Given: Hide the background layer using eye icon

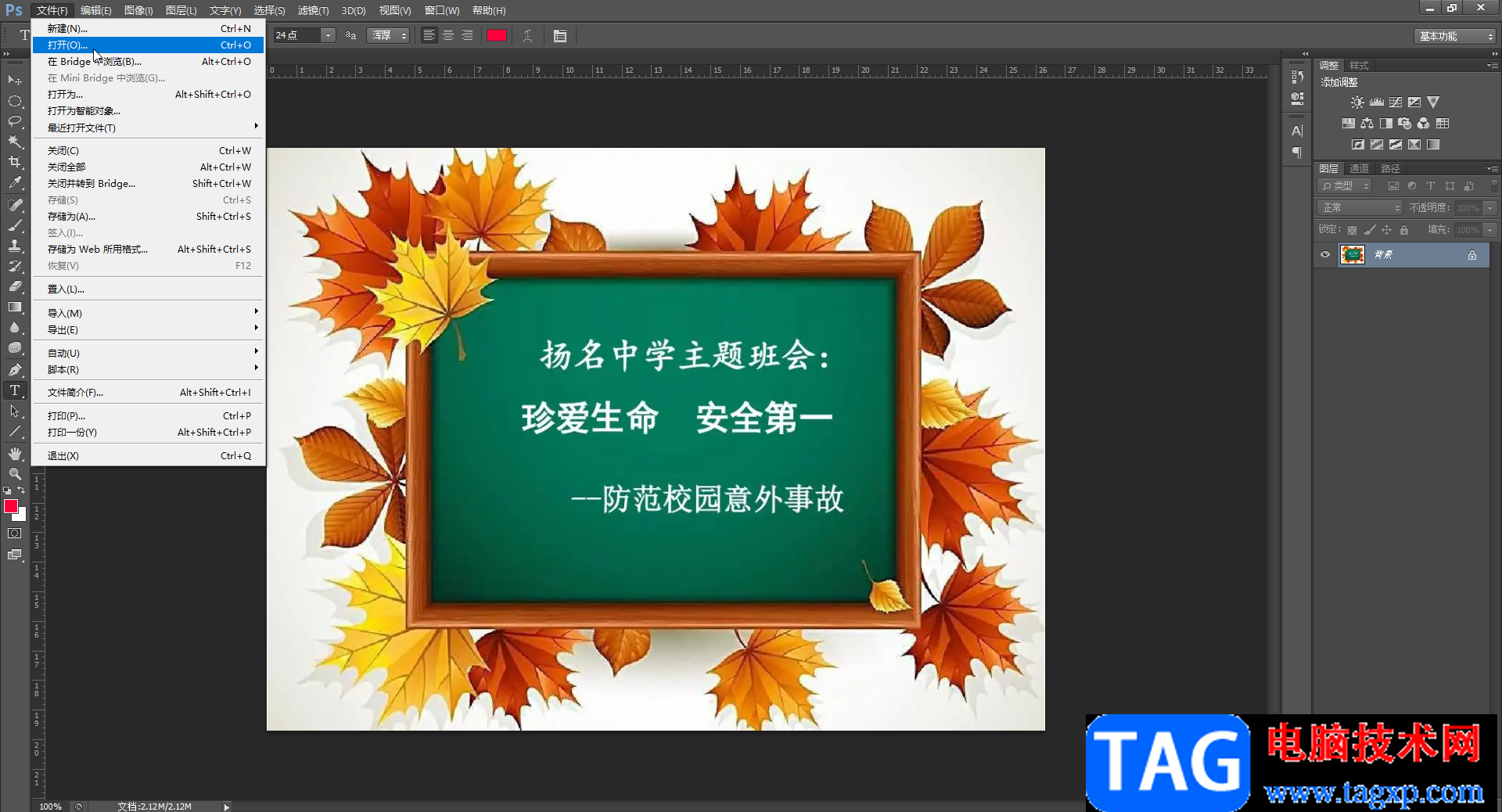Looking at the screenshot, I should [1325, 254].
